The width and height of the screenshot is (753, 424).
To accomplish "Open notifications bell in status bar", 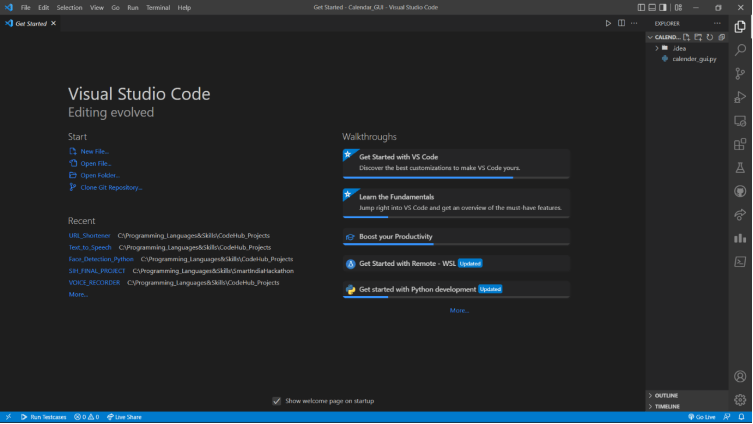I will (x=741, y=417).
